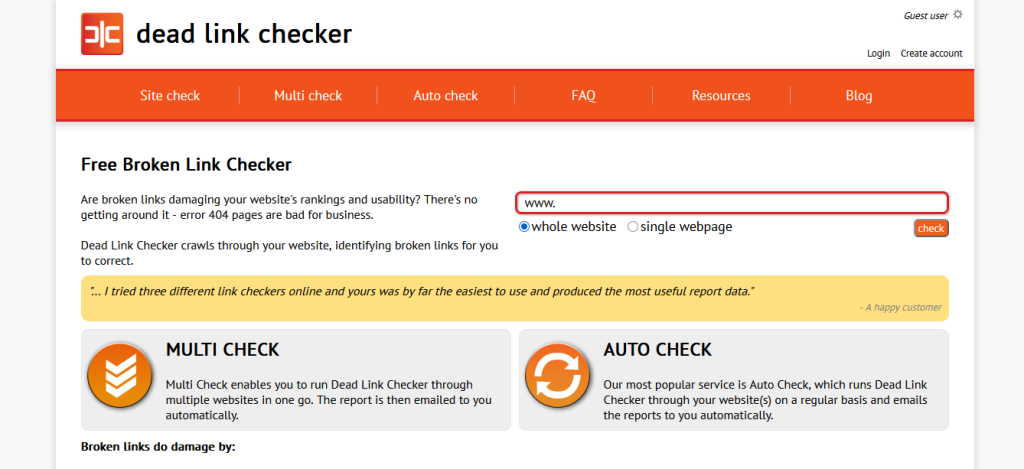Screen dimensions: 1024x469
Task: Click the orange Multi Check chevrons icon
Action: (120, 376)
